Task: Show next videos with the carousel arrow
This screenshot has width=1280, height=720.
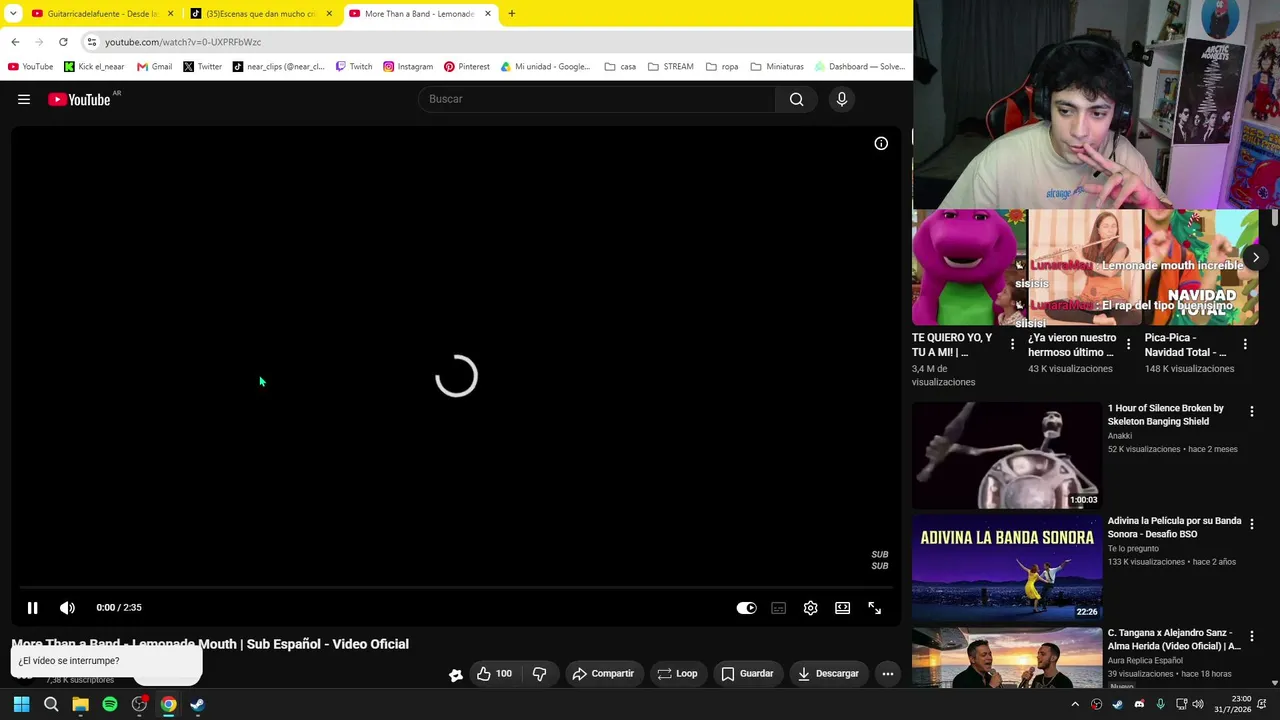Action: point(1256,258)
